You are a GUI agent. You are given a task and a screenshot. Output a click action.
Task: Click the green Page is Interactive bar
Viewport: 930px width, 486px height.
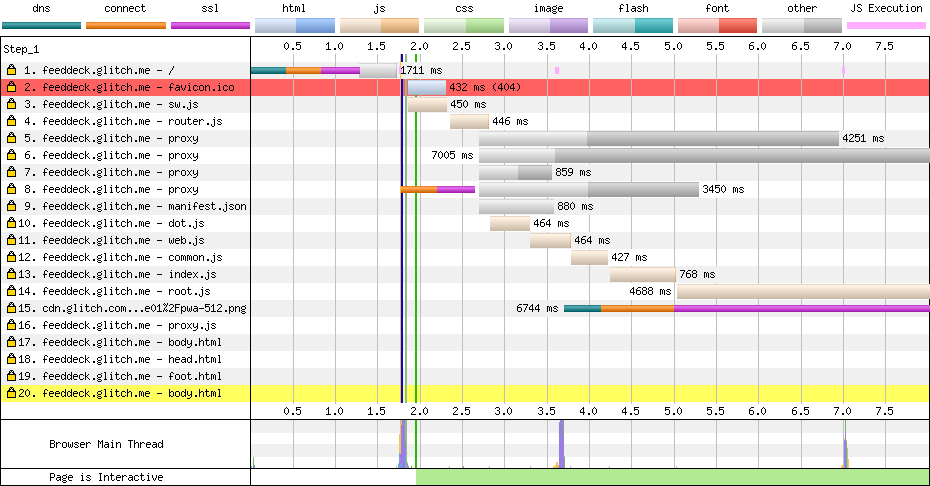[672, 477]
